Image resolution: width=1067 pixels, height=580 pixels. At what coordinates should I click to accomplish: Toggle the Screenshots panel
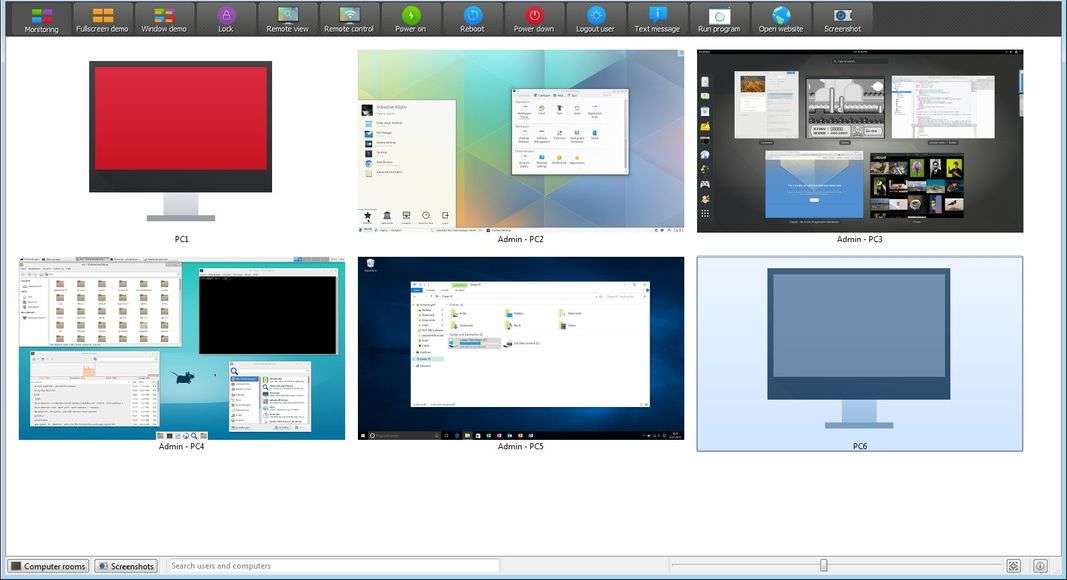126,566
